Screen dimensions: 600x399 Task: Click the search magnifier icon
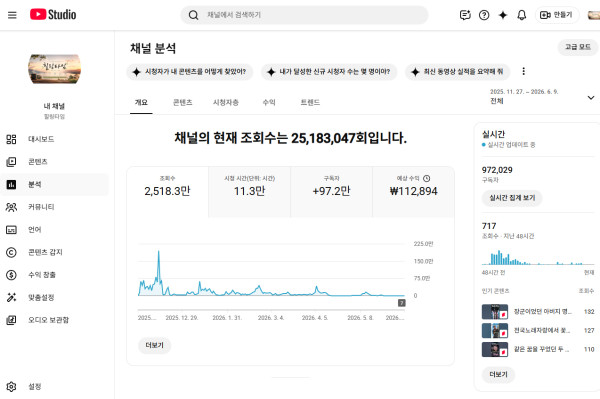click(x=194, y=15)
